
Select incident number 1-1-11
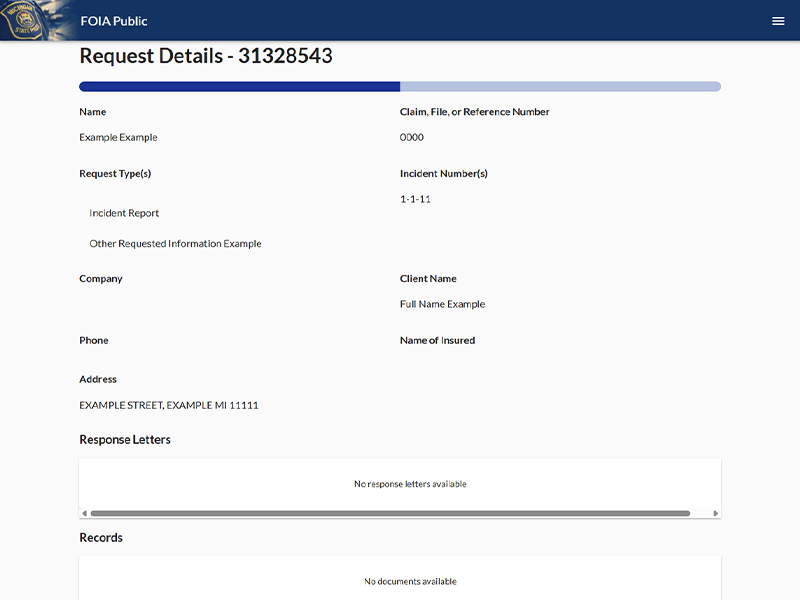[415, 199]
